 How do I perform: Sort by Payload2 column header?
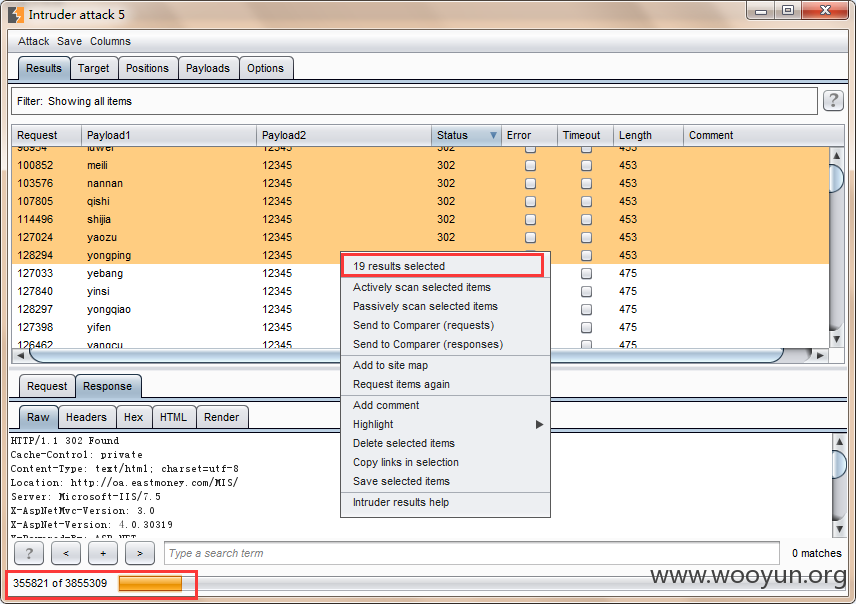click(344, 135)
